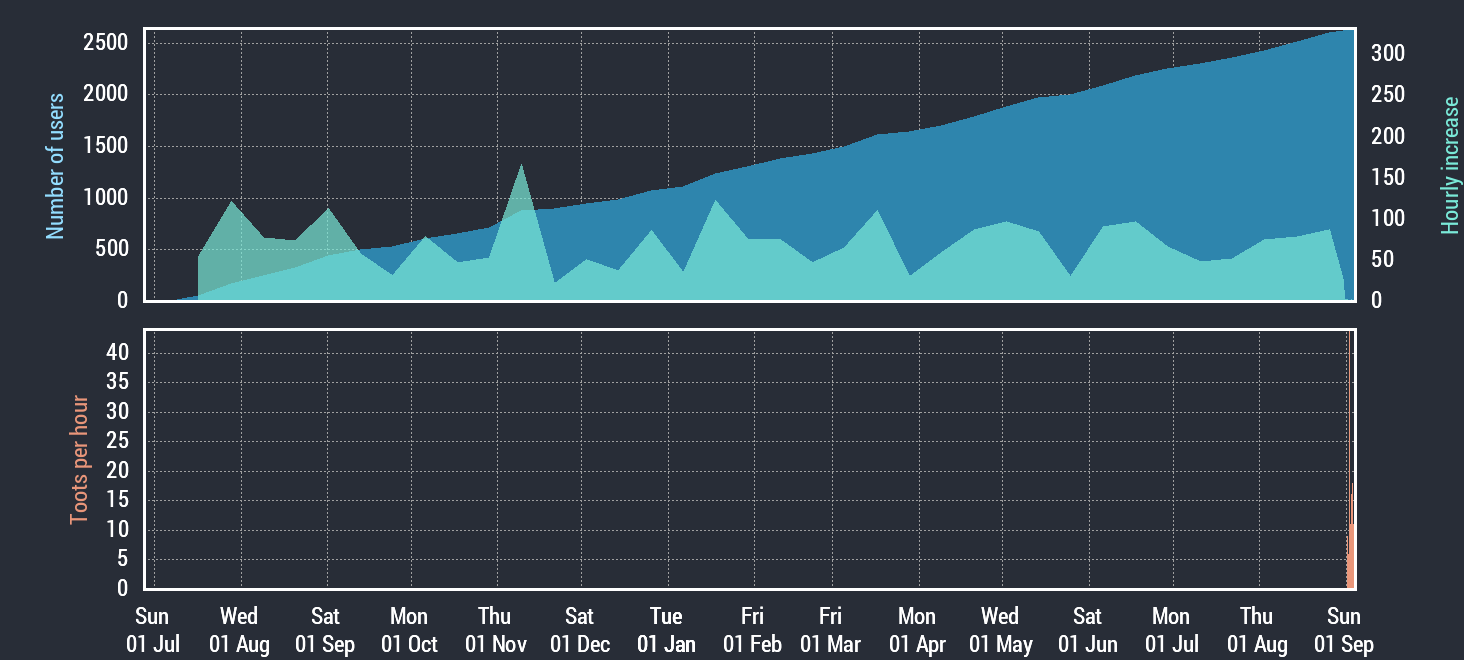Click the 'Number of users' axis title
1464x660 pixels.
click(x=56, y=166)
